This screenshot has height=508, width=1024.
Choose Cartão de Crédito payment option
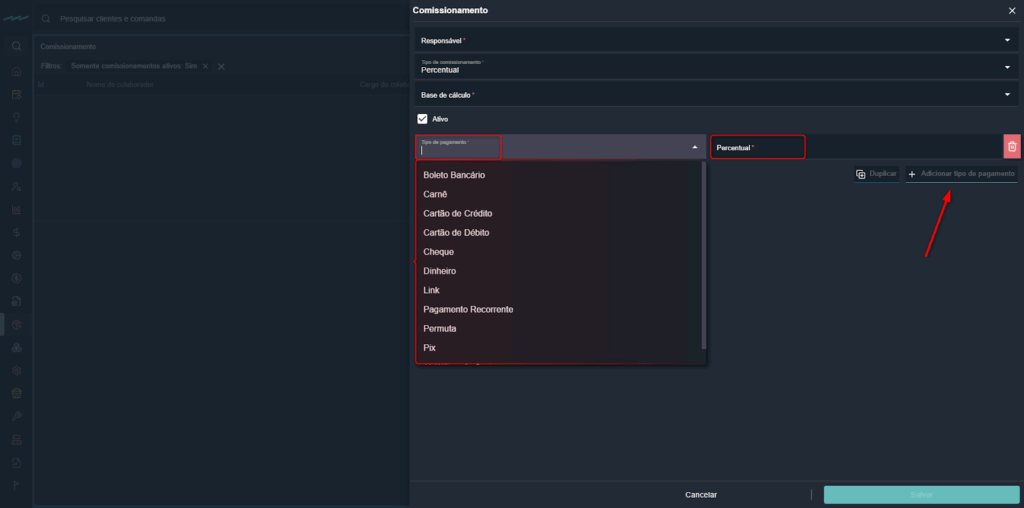tap(457, 213)
